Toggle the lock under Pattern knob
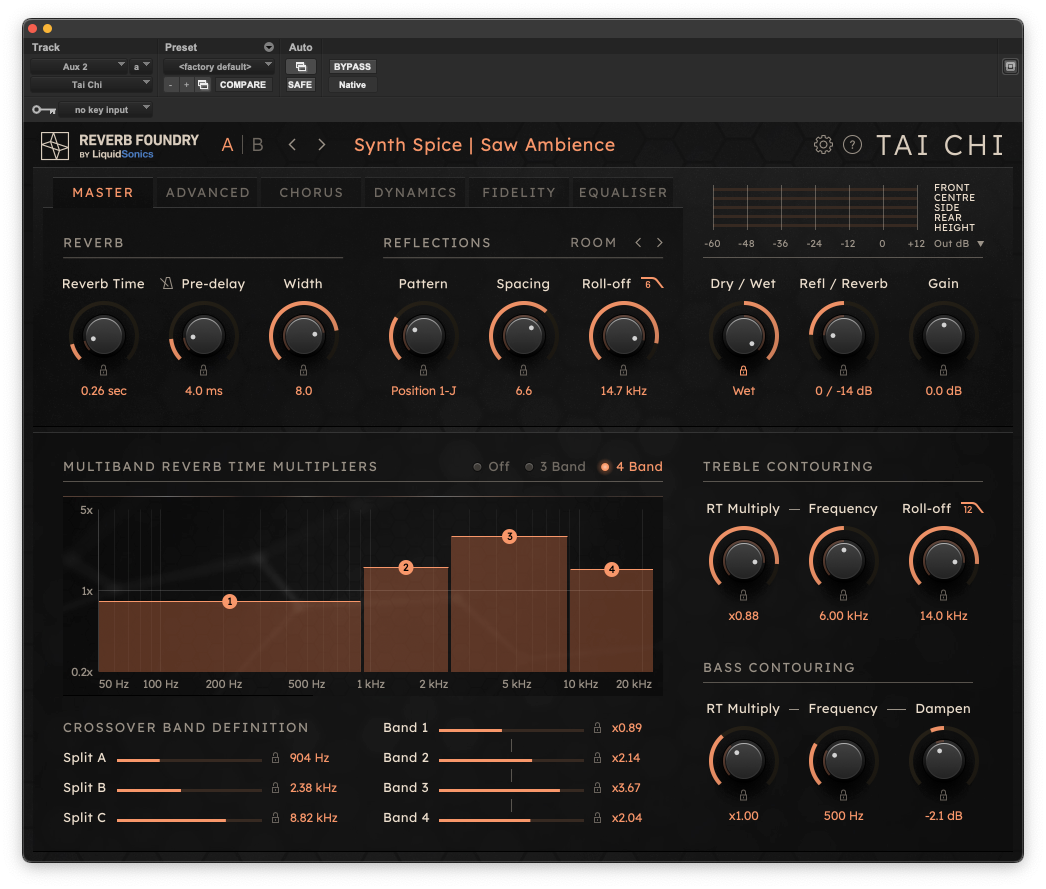The width and height of the screenshot is (1046, 889). point(424,370)
